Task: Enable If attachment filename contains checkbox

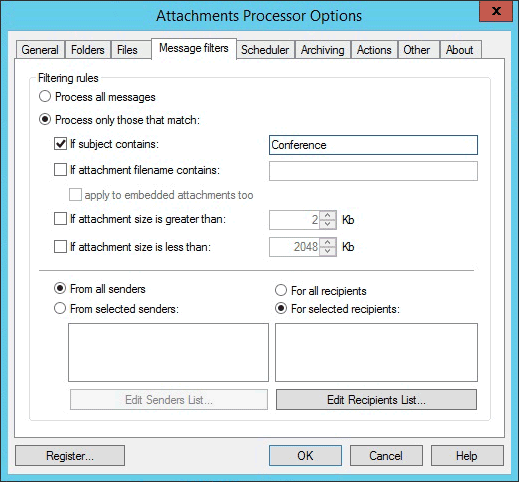Action: pyautogui.click(x=60, y=170)
